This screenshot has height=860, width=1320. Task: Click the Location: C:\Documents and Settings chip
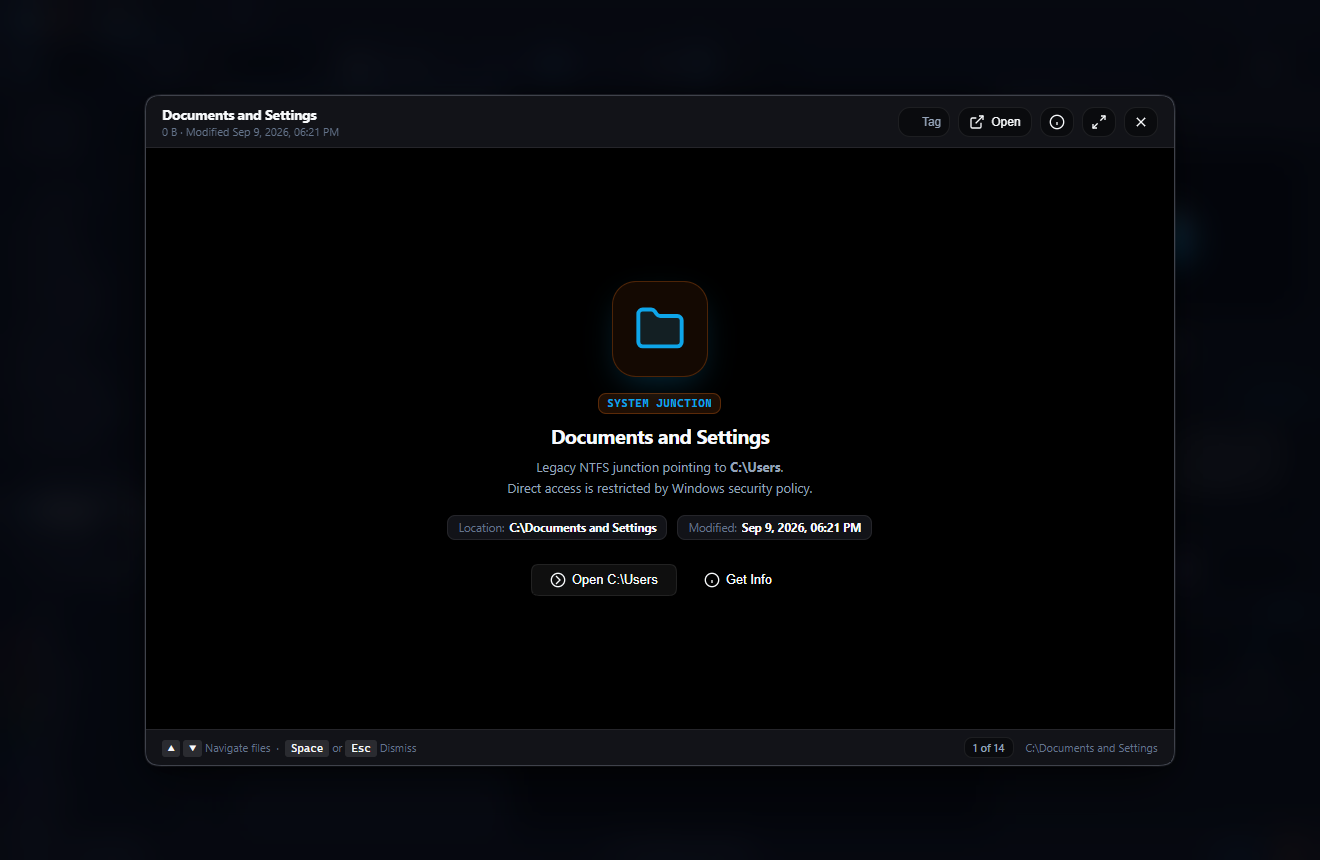click(x=558, y=528)
